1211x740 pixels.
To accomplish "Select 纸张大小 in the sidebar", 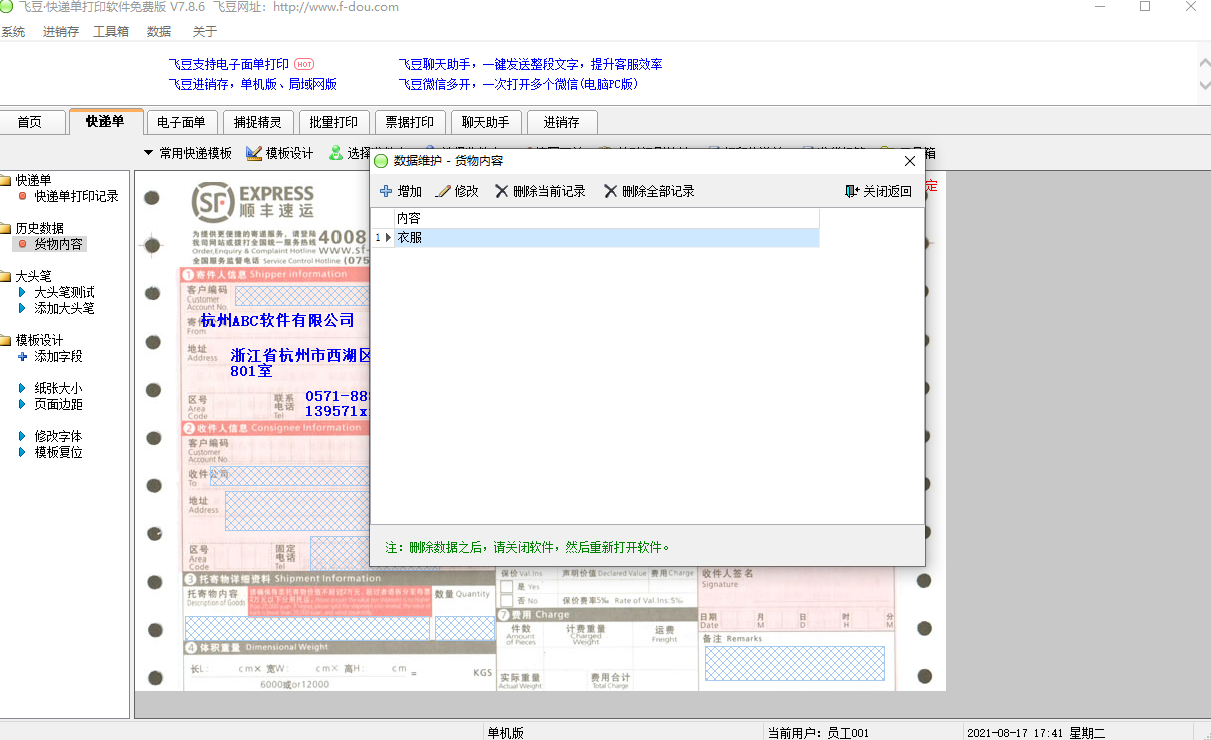I will point(59,388).
